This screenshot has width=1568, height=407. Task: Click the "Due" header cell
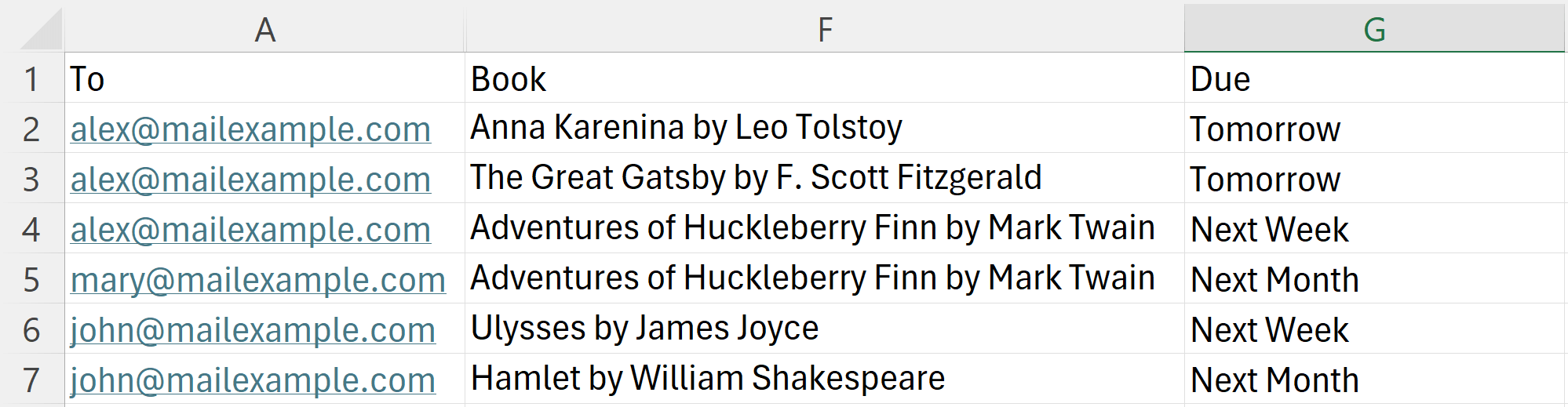(1220, 79)
